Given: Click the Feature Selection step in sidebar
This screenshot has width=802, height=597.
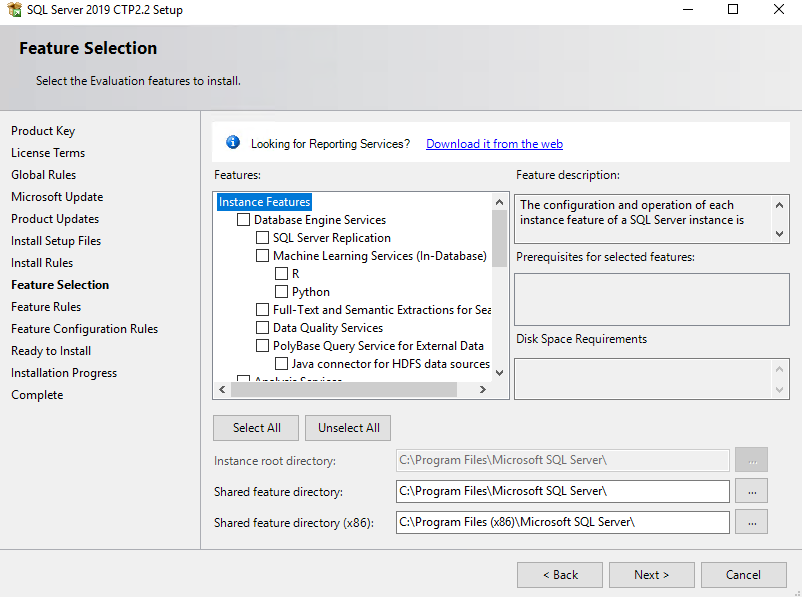Looking at the screenshot, I should coord(60,285).
